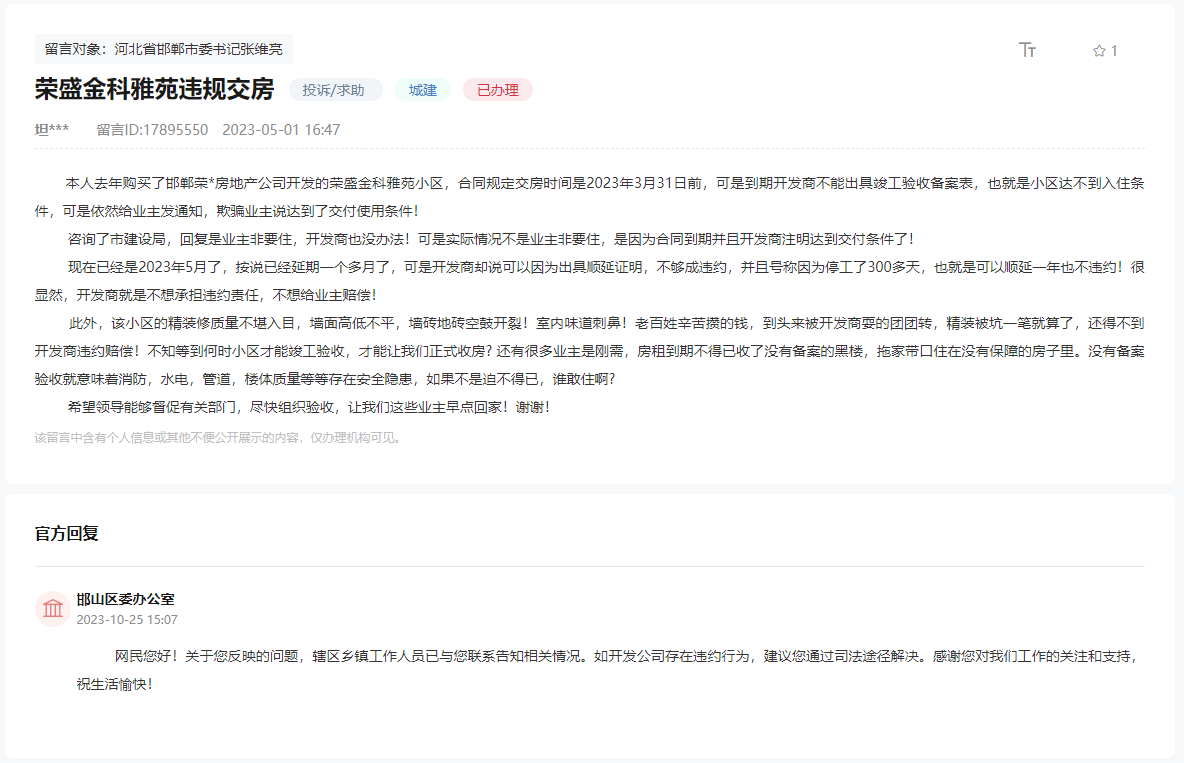Click the closing line 希望领导能够督促有关部门
The image size is (1184, 763).
click(309, 407)
